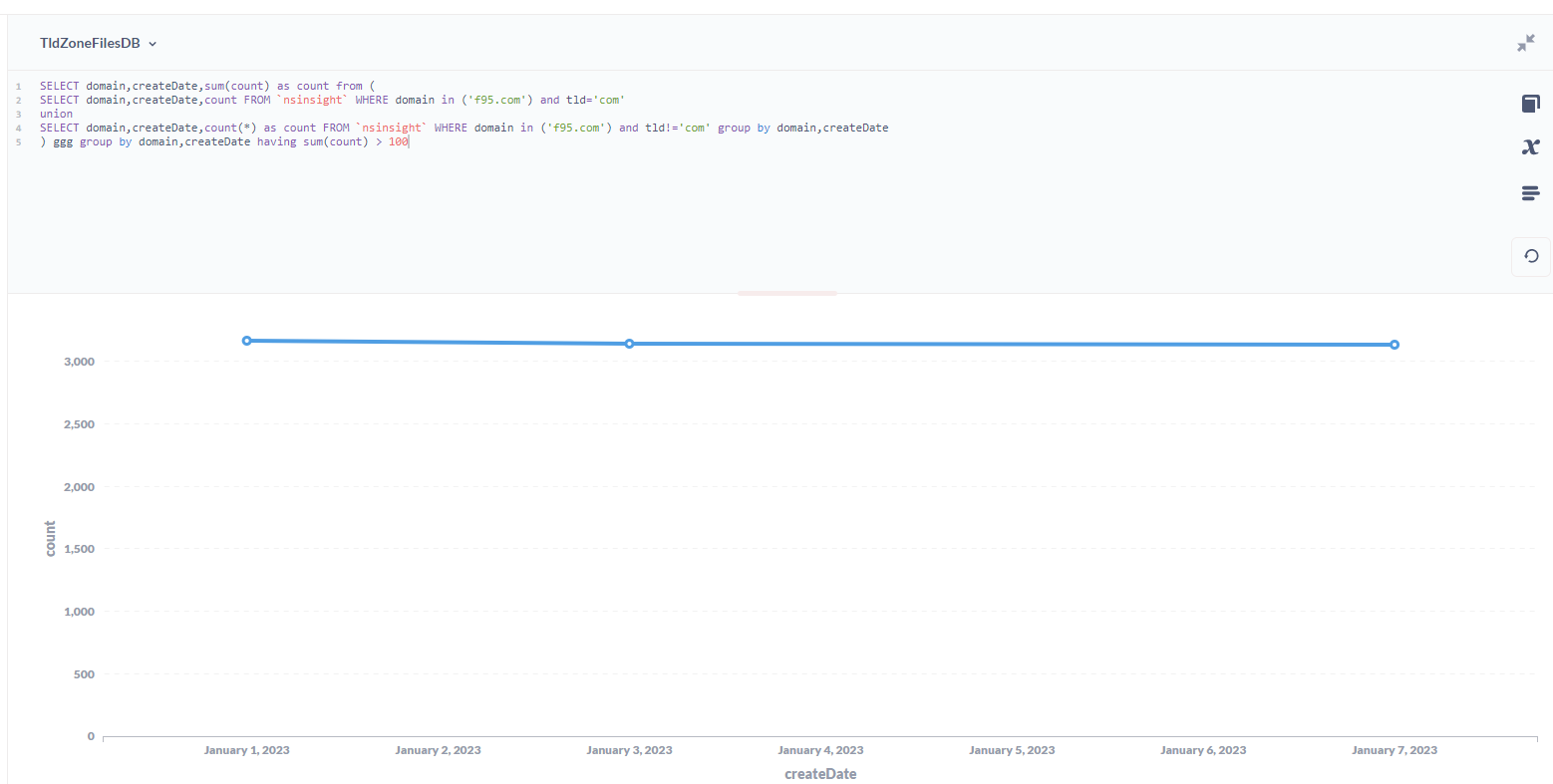
Task: Select the data point near January 3
Action: (x=629, y=343)
